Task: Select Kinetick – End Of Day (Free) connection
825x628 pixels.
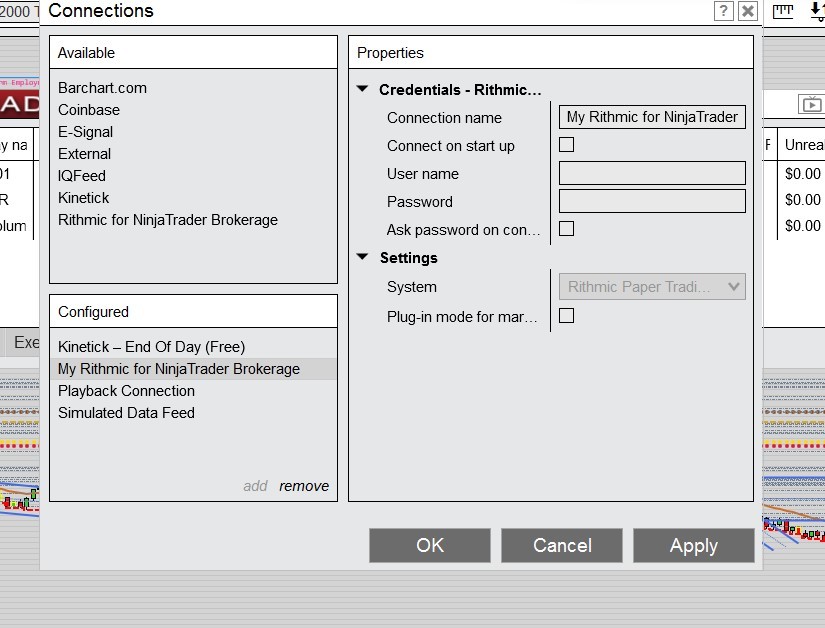Action: tap(193, 347)
